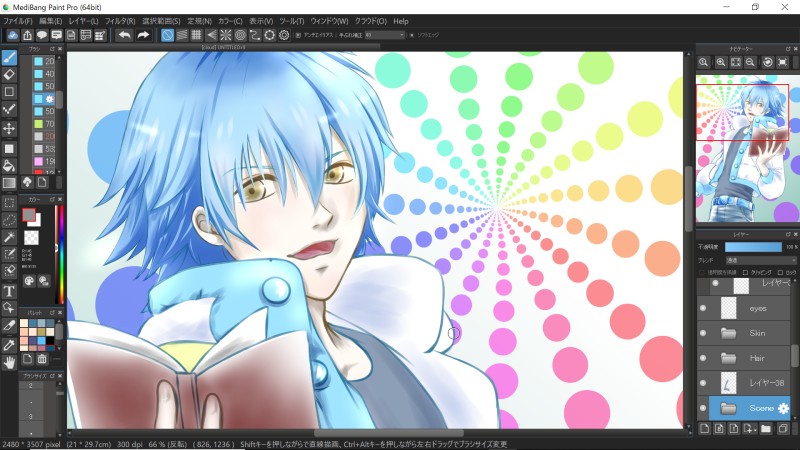Screen dimensions: 800x450
Task: Enable concentric circle snap guide
Action: (x=240, y=35)
